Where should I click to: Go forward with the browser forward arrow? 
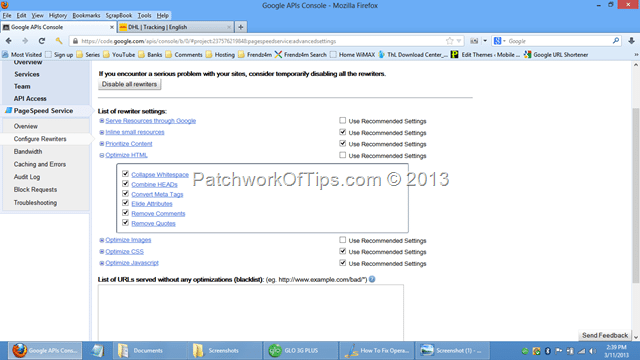tap(25, 41)
